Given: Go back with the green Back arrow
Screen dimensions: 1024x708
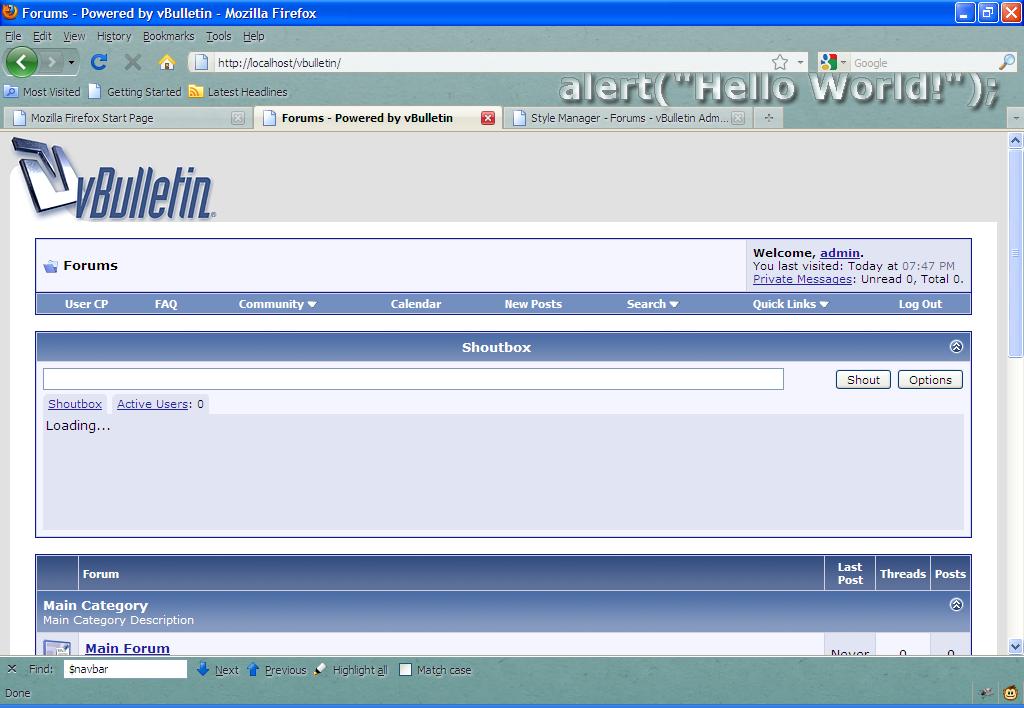Looking at the screenshot, I should (x=22, y=63).
